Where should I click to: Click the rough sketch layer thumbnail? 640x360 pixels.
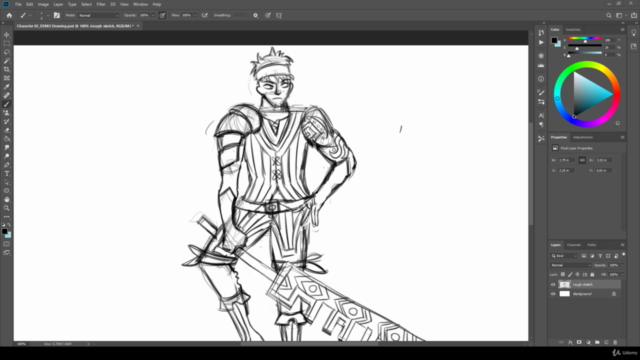pos(564,284)
